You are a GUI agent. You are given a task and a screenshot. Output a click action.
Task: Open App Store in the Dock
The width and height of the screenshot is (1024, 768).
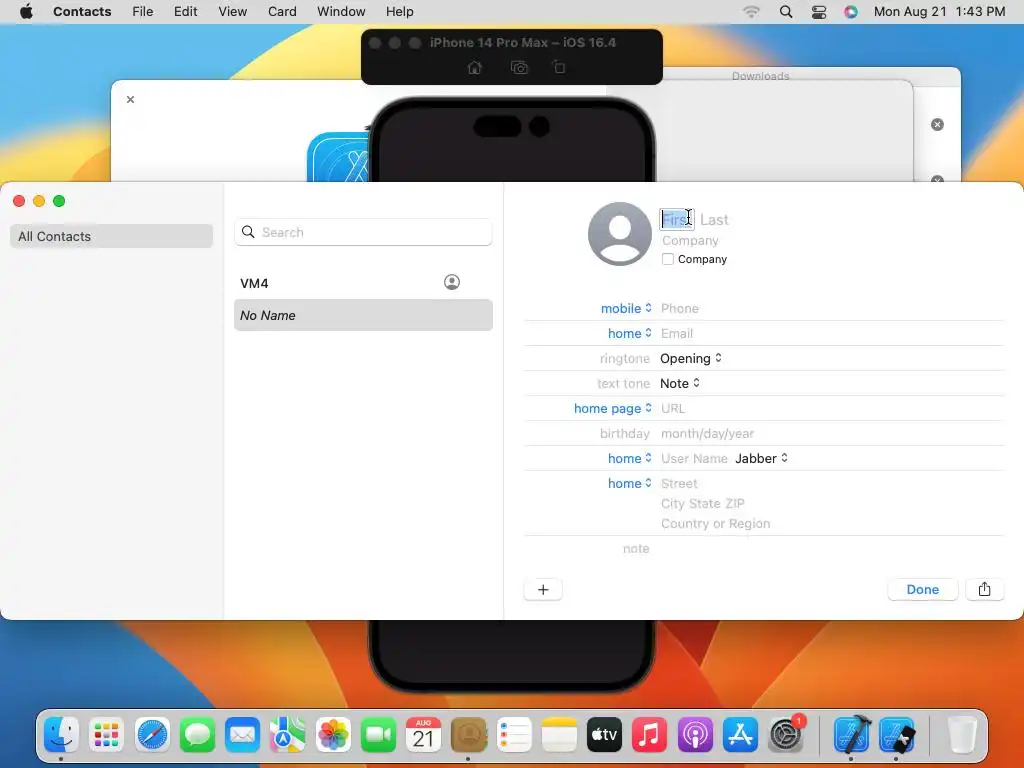tap(740, 735)
